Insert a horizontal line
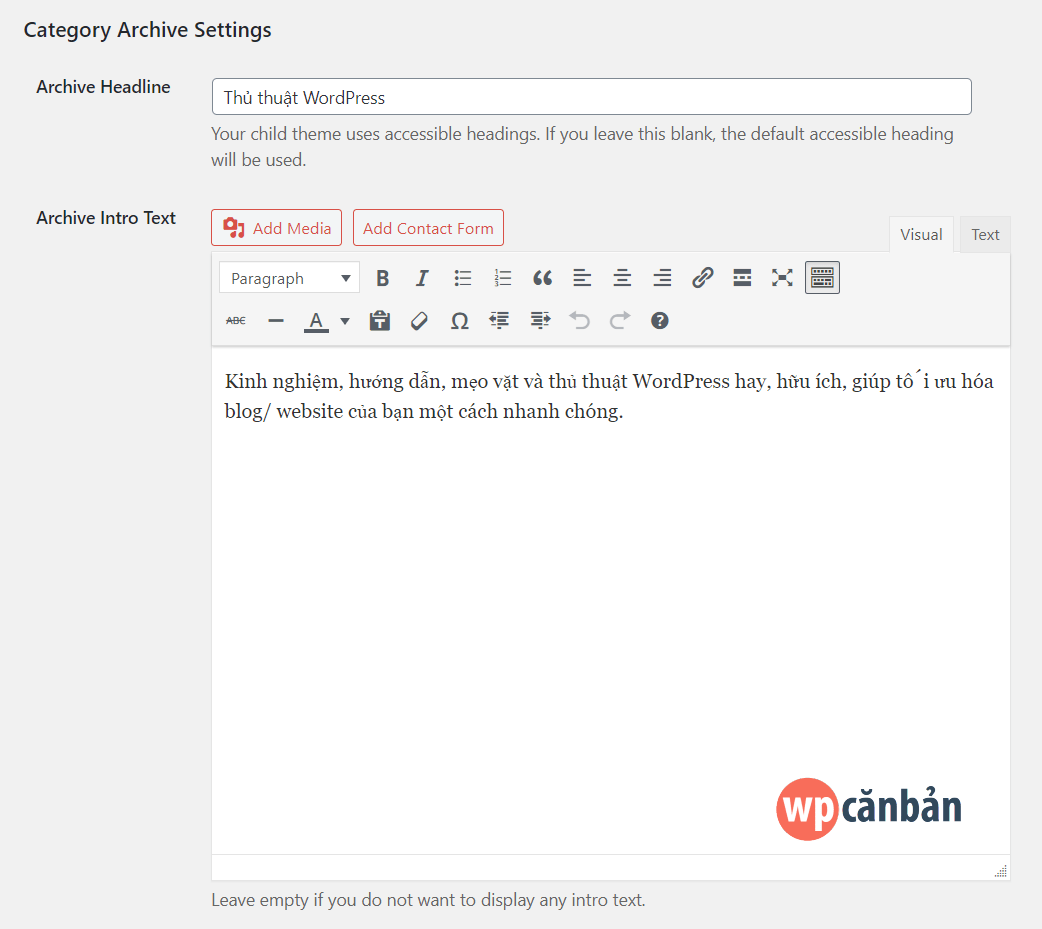1042x929 pixels. (276, 321)
